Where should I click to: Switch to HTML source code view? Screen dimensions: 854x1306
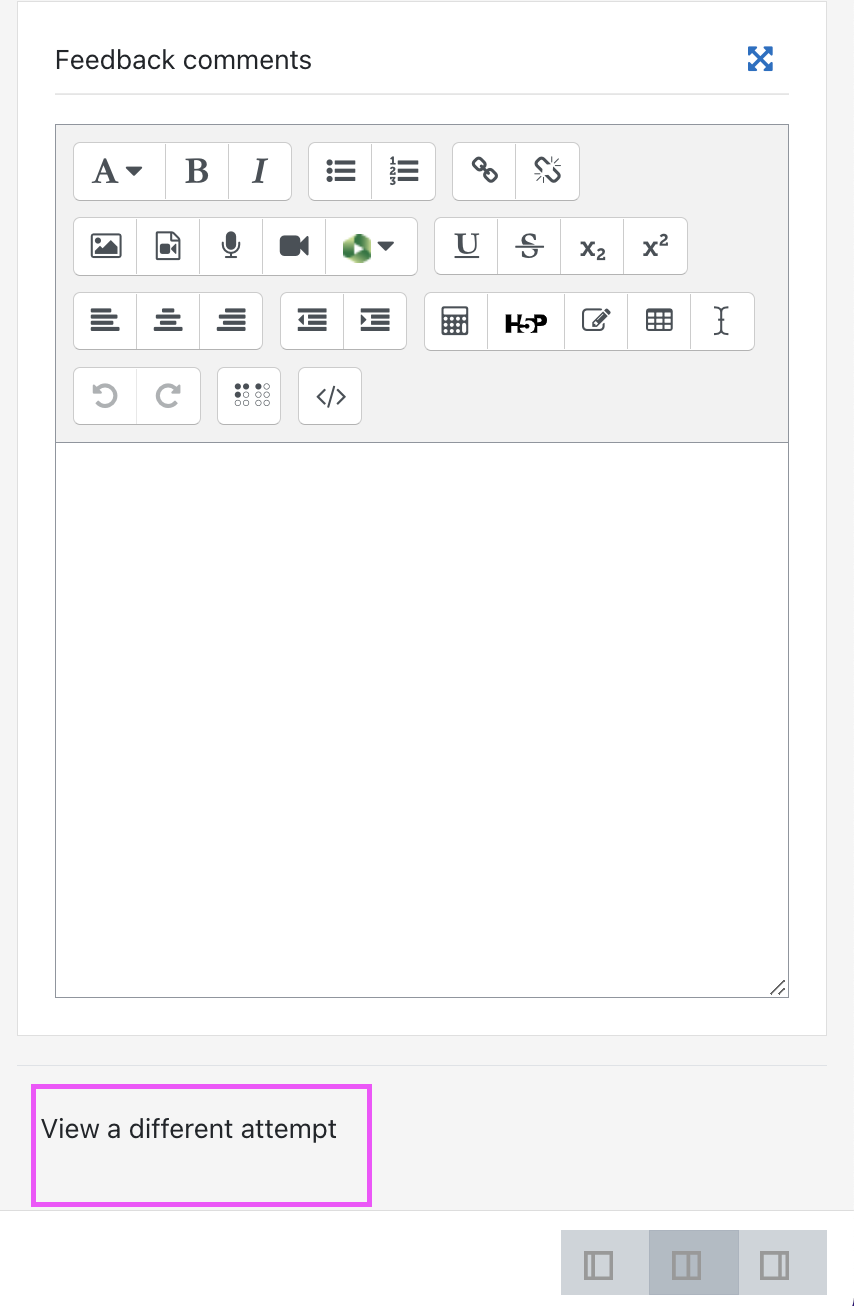pos(330,396)
